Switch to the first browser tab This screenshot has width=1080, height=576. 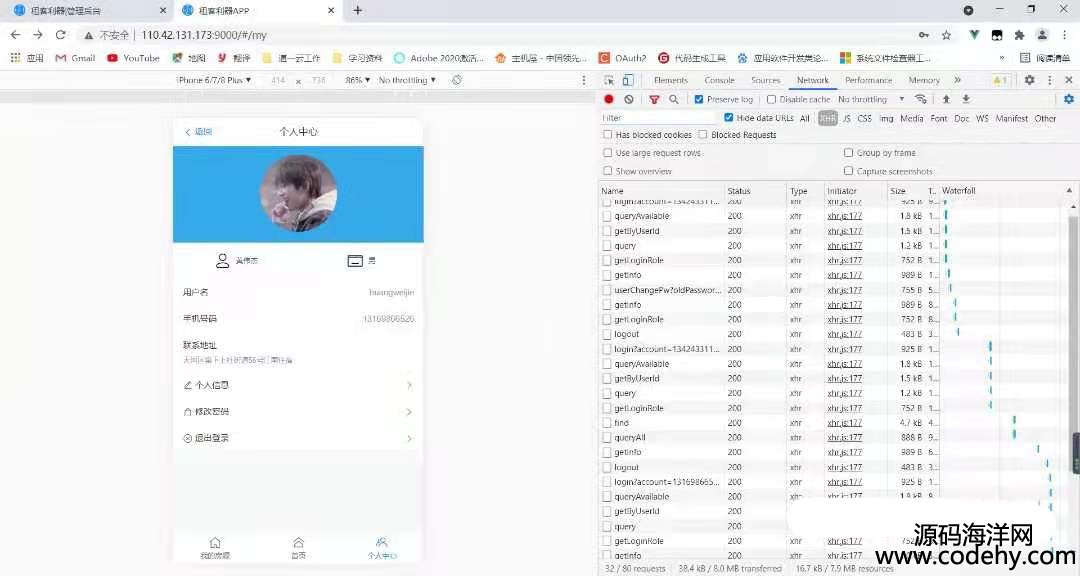pos(88,10)
